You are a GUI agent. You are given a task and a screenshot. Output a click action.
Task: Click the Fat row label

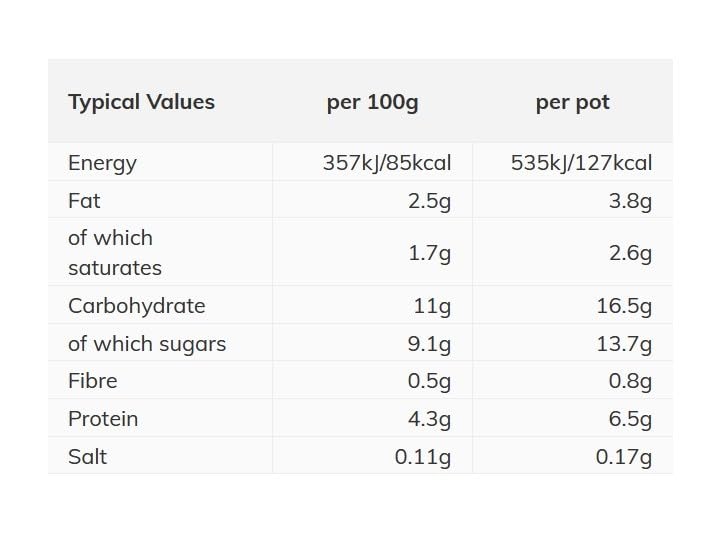[x=84, y=201]
